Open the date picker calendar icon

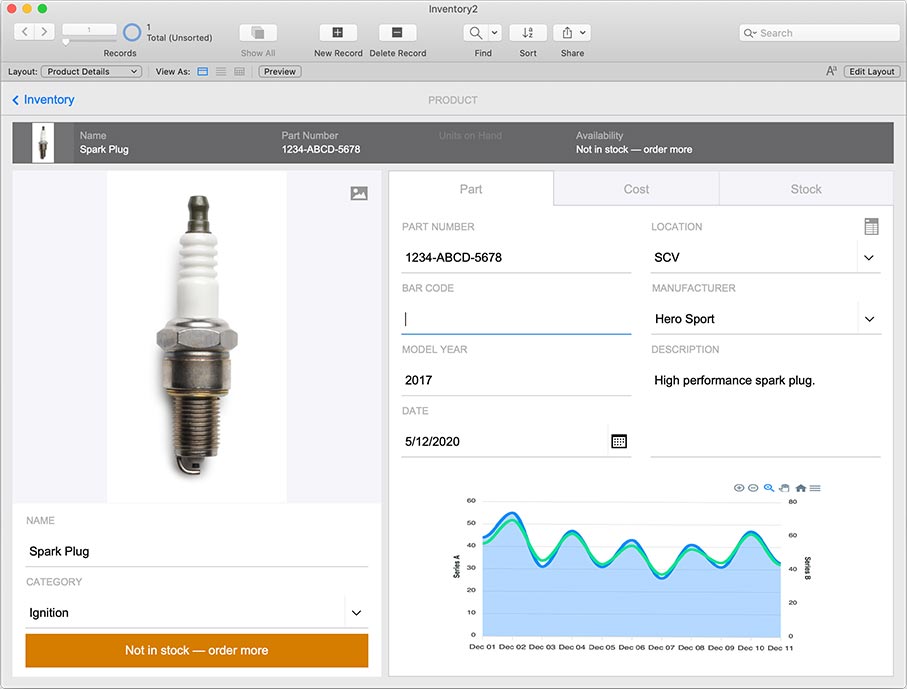(x=619, y=441)
